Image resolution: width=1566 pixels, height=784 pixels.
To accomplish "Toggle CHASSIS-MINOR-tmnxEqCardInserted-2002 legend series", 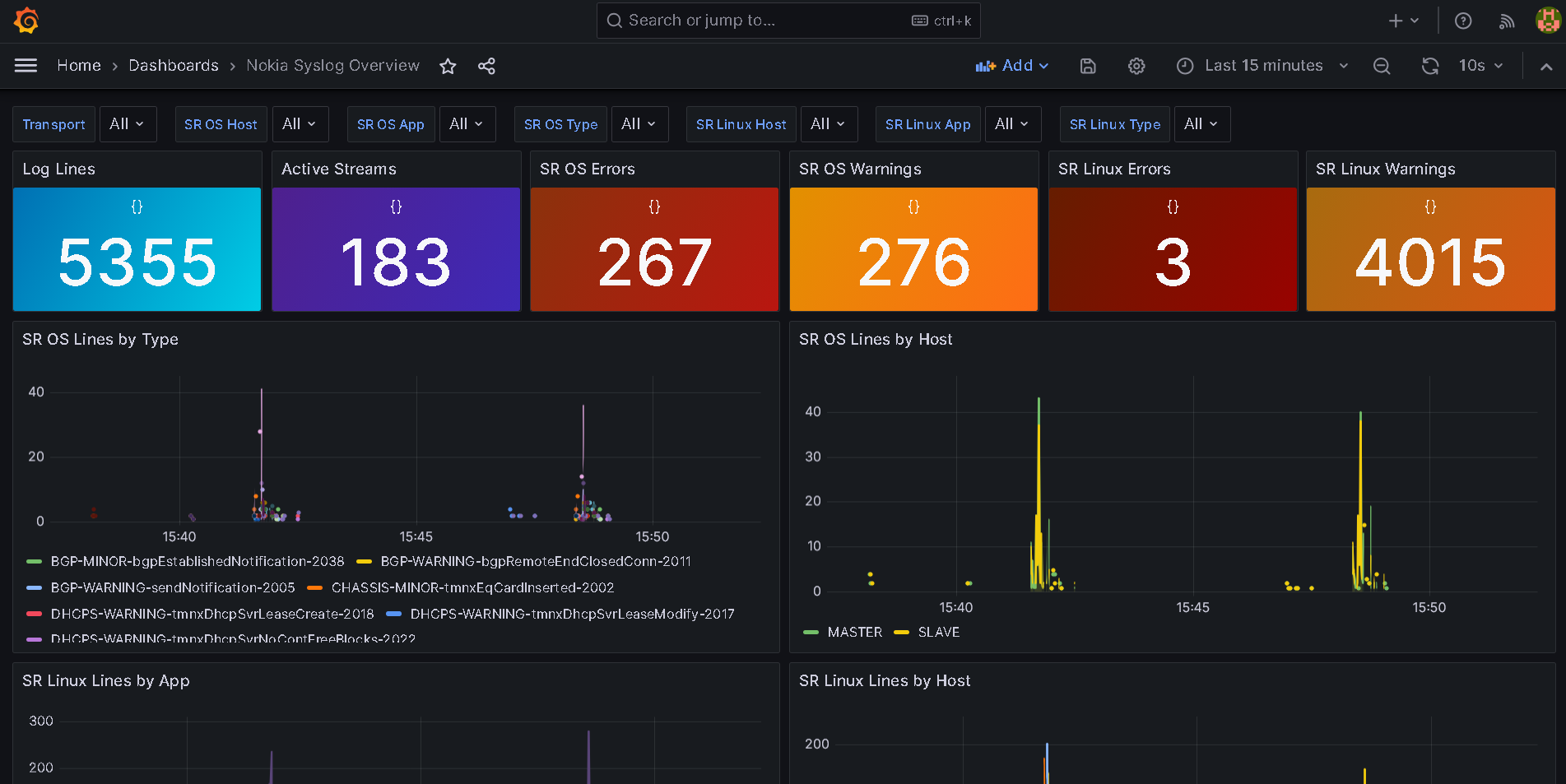I will coord(472,587).
